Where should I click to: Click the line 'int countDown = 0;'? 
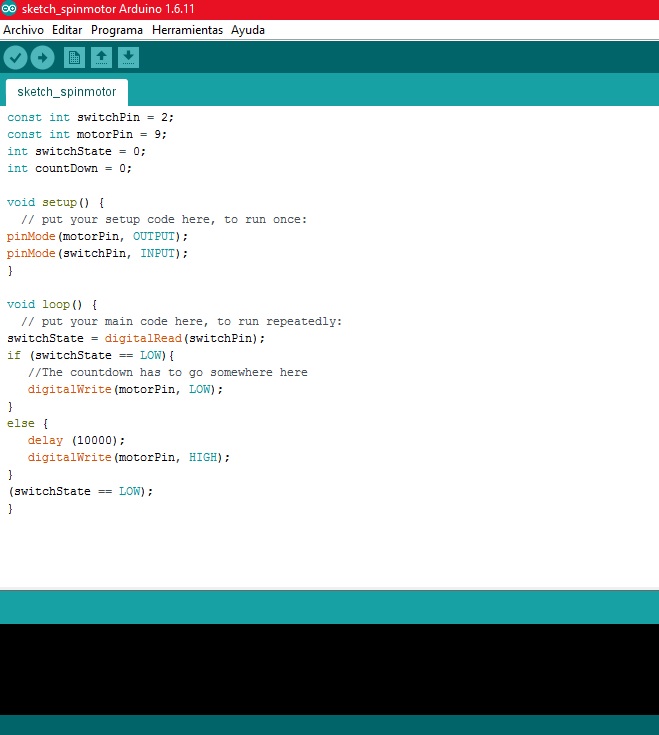pyautogui.click(x=69, y=168)
